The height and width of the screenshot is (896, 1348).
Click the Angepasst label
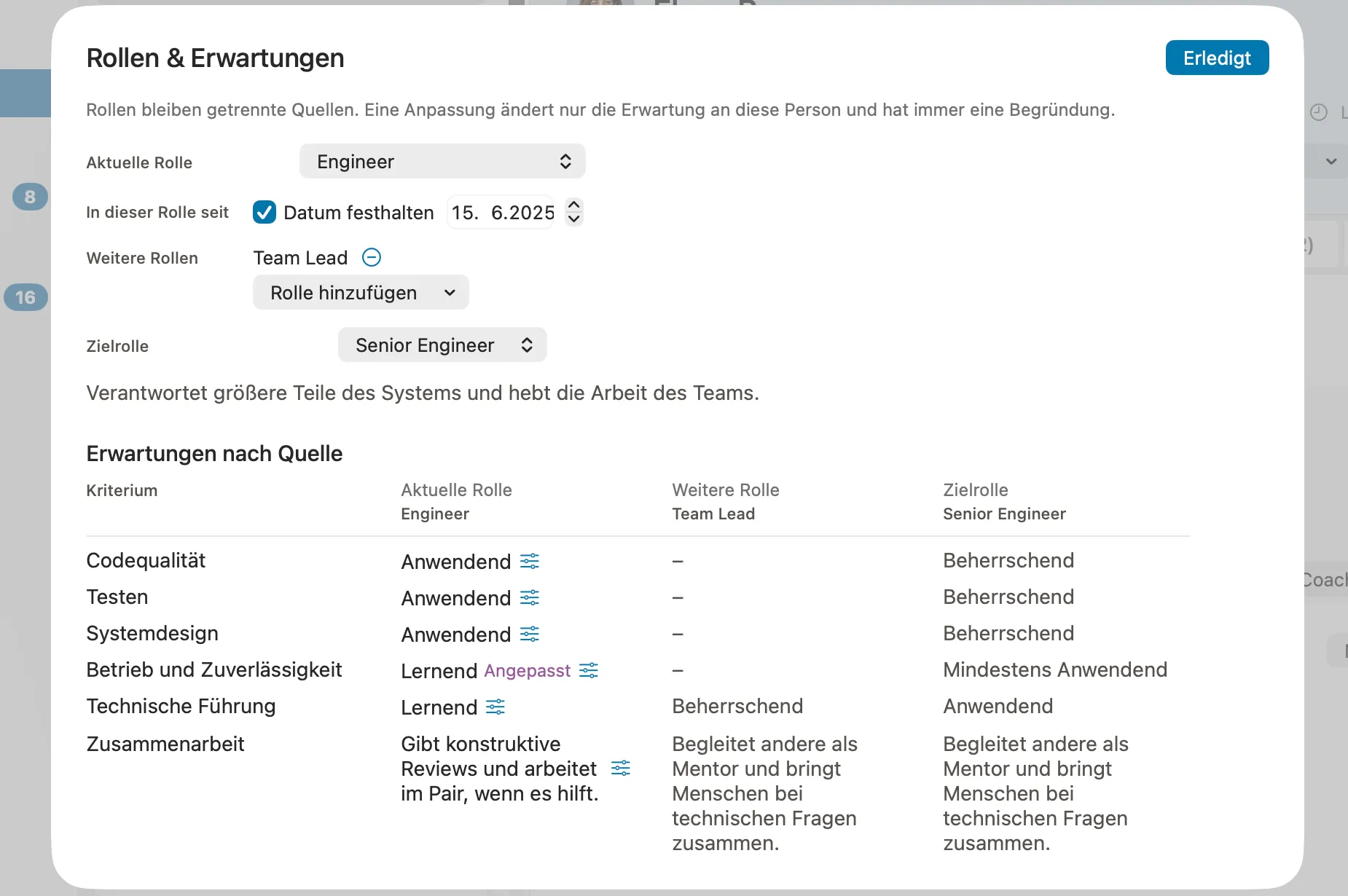(528, 671)
